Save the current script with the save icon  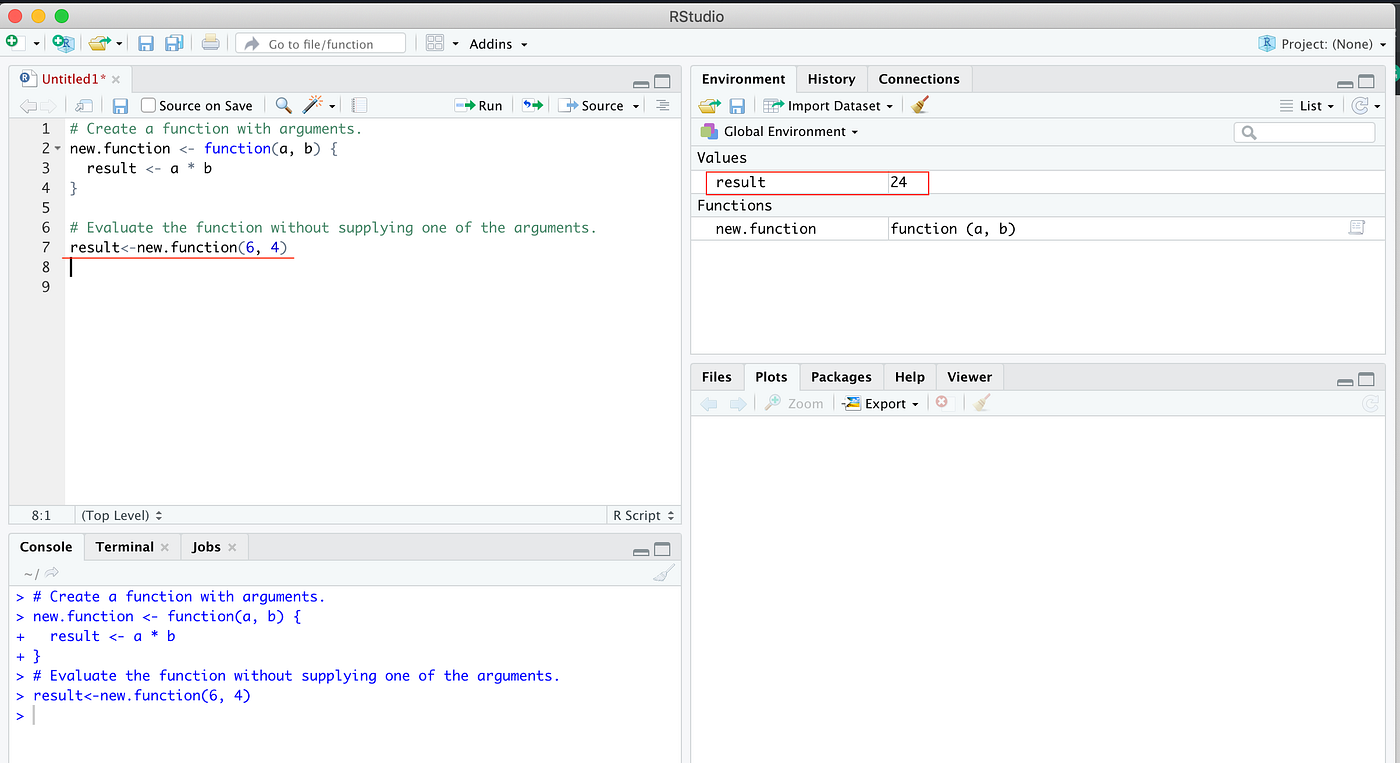pos(146,43)
